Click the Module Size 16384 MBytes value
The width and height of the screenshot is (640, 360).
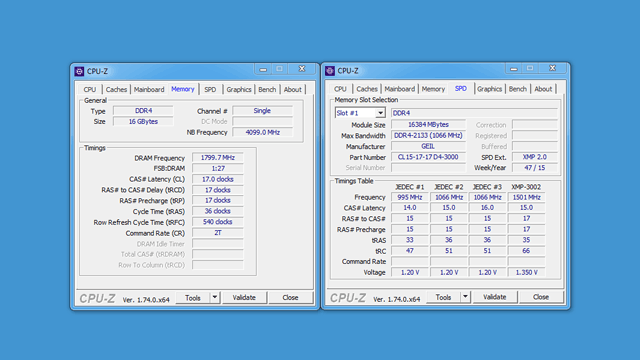point(428,125)
